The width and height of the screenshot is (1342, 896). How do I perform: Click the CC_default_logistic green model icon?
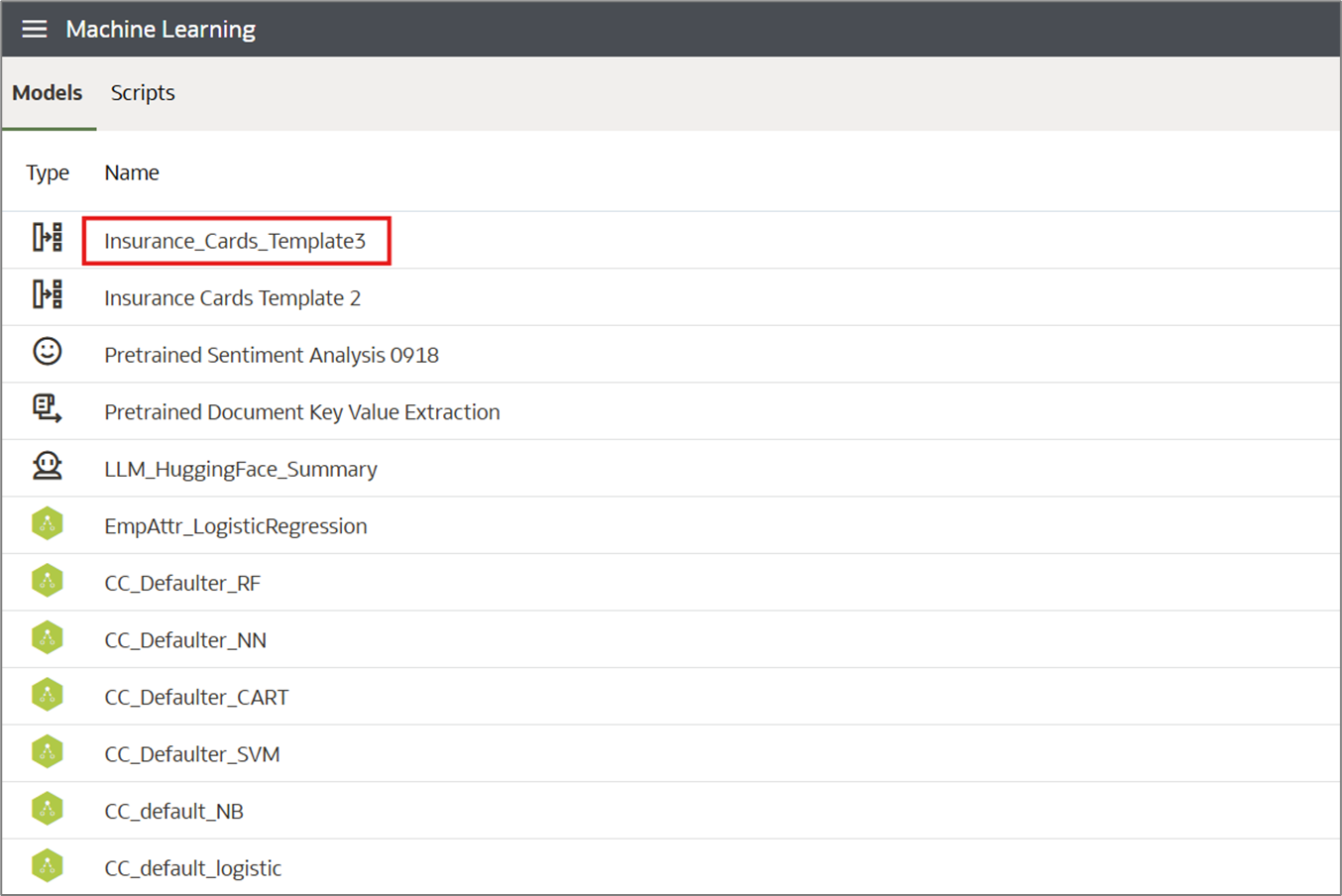coord(47,866)
